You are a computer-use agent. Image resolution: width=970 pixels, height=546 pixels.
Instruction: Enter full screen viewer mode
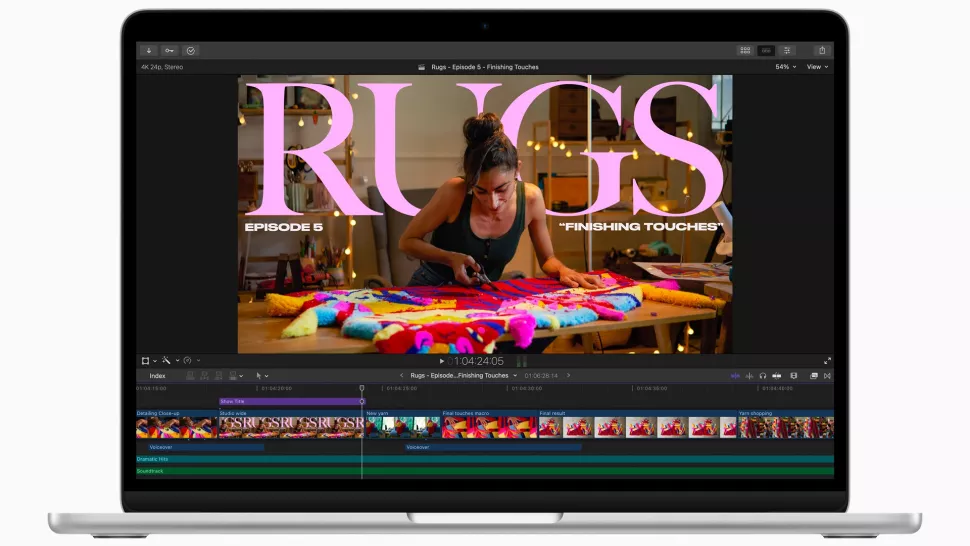[x=827, y=360]
